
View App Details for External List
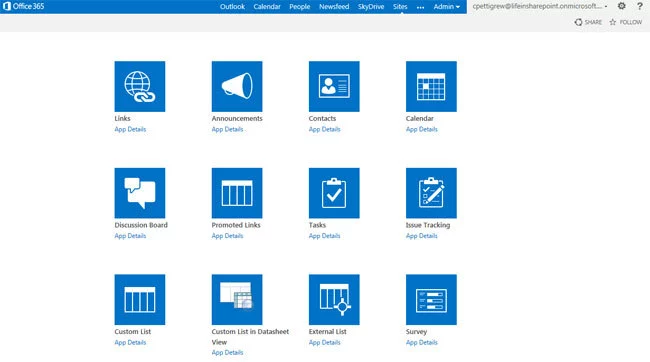click(x=324, y=343)
